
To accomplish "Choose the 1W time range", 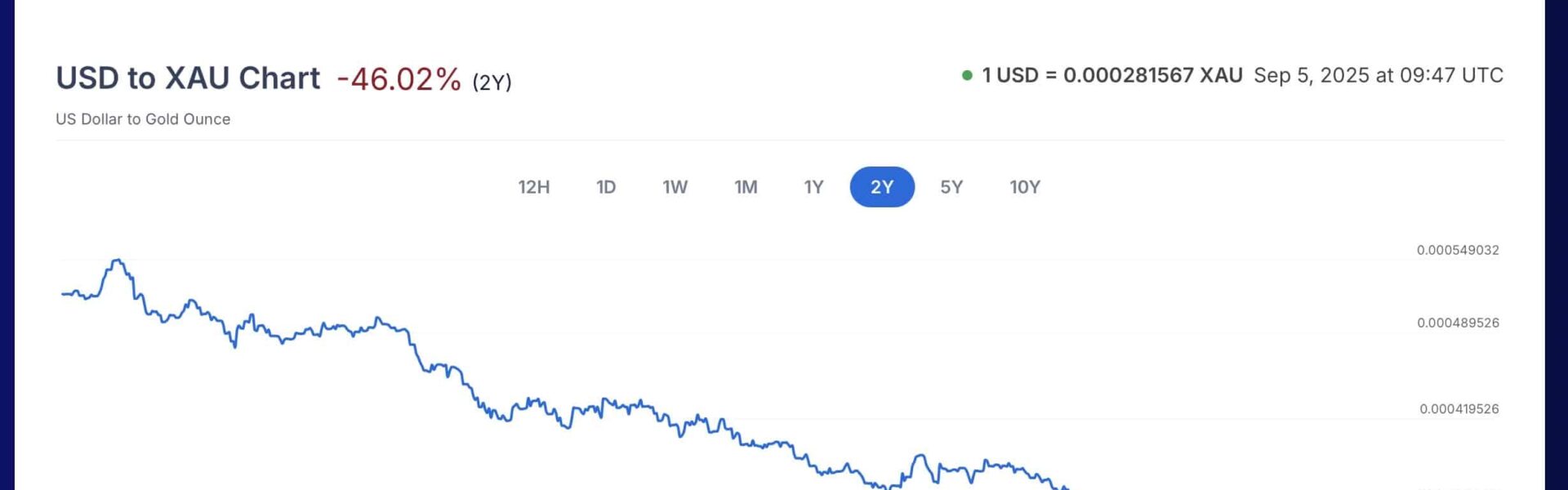I will (675, 187).
